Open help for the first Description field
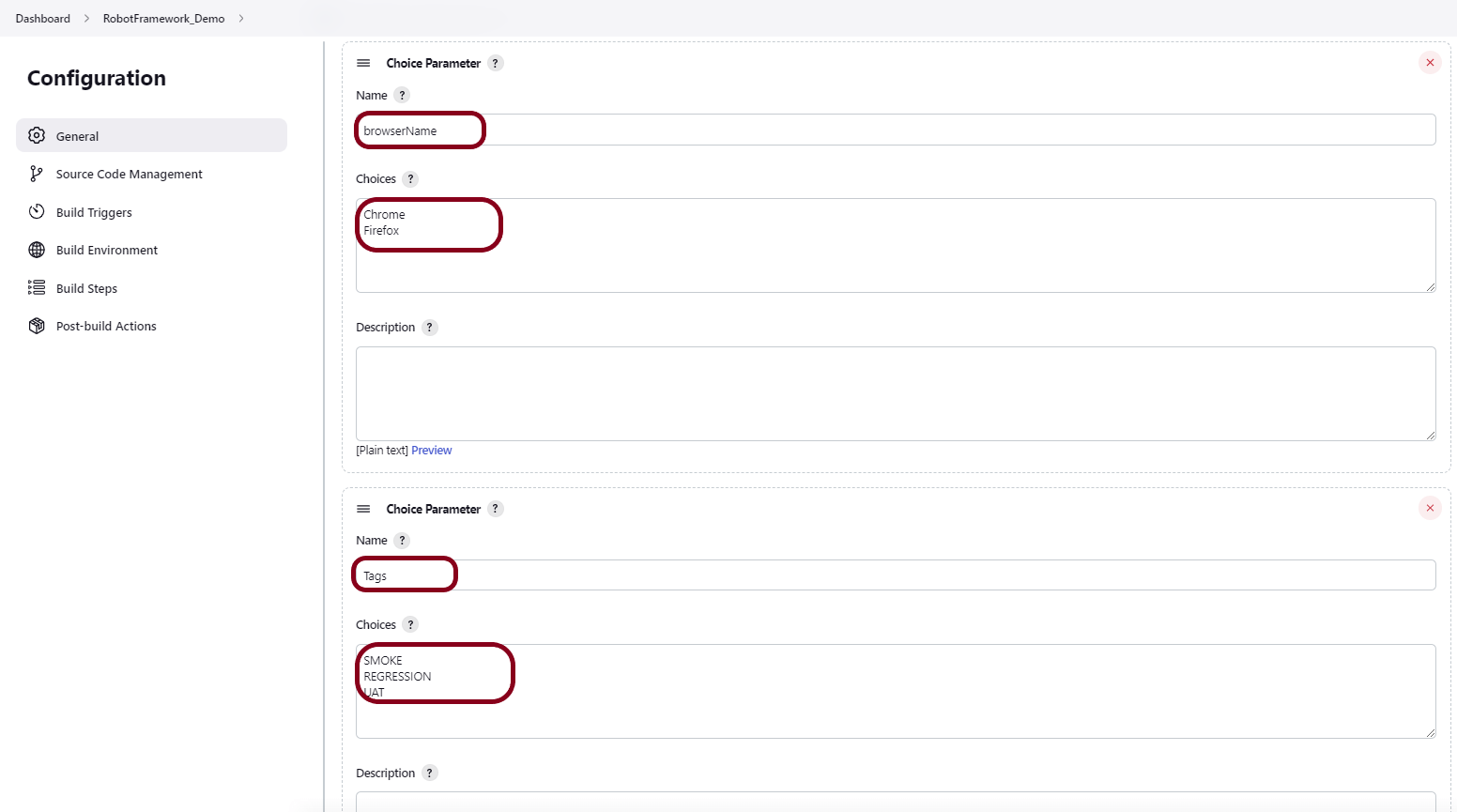This screenshot has width=1457, height=812. pyautogui.click(x=430, y=327)
